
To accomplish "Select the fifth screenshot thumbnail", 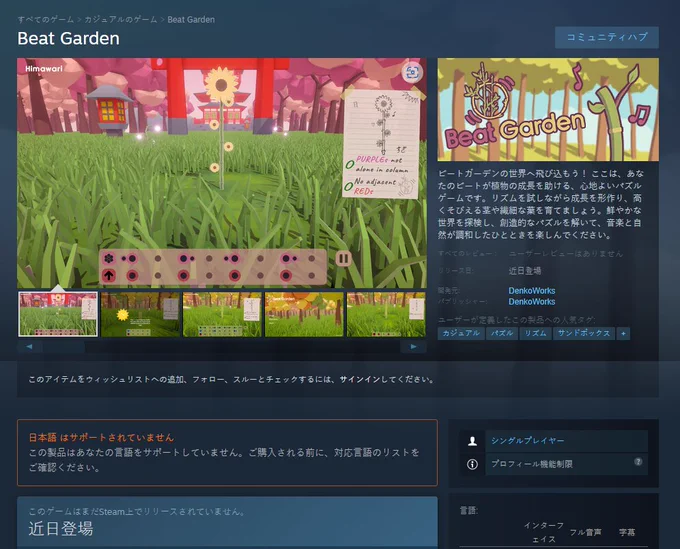I will [x=386, y=314].
